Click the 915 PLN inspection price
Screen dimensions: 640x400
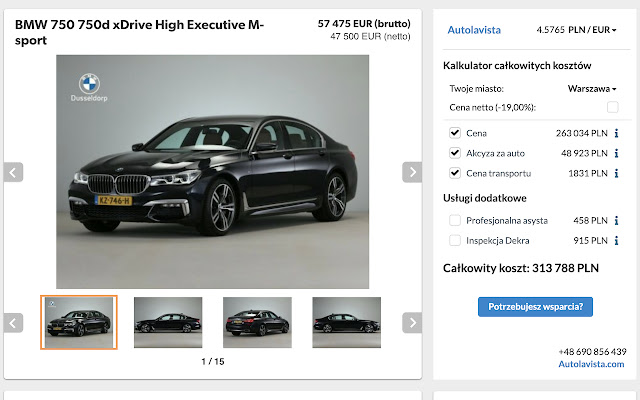point(590,240)
